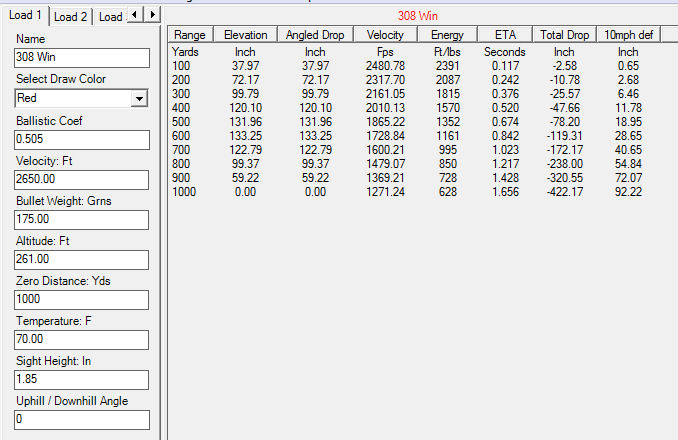Click the Angled Drop column header
678x440 pixels.
pos(315,35)
